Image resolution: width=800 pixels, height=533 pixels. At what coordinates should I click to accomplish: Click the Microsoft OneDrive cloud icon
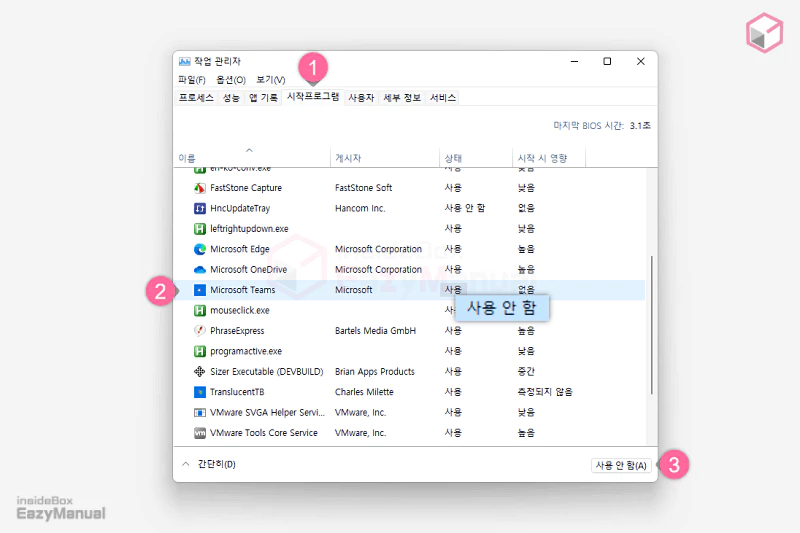point(199,270)
